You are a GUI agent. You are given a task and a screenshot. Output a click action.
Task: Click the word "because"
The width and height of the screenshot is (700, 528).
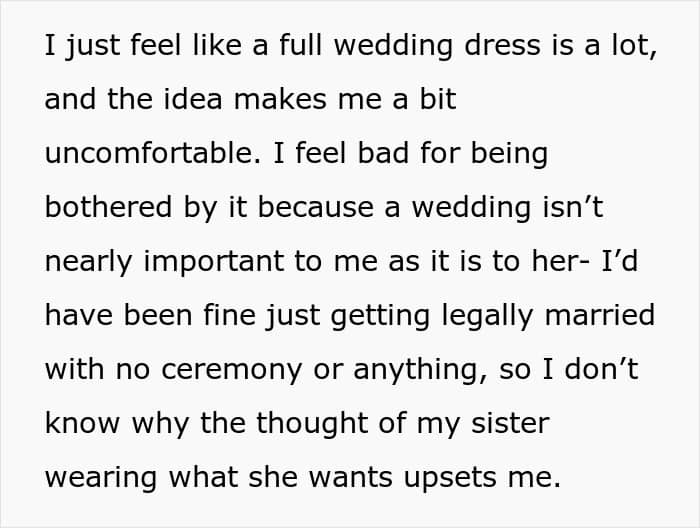click(x=316, y=207)
